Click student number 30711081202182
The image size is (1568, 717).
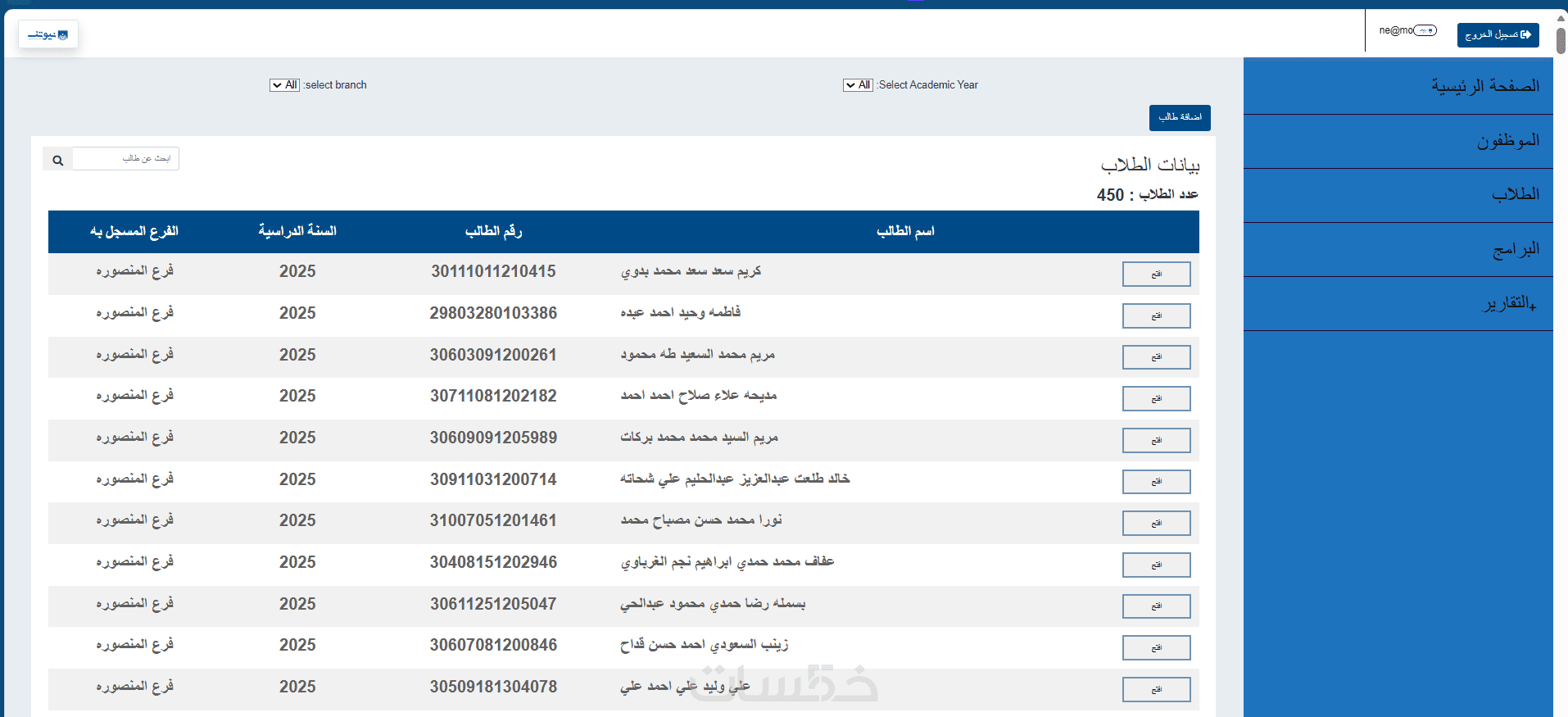tap(493, 396)
